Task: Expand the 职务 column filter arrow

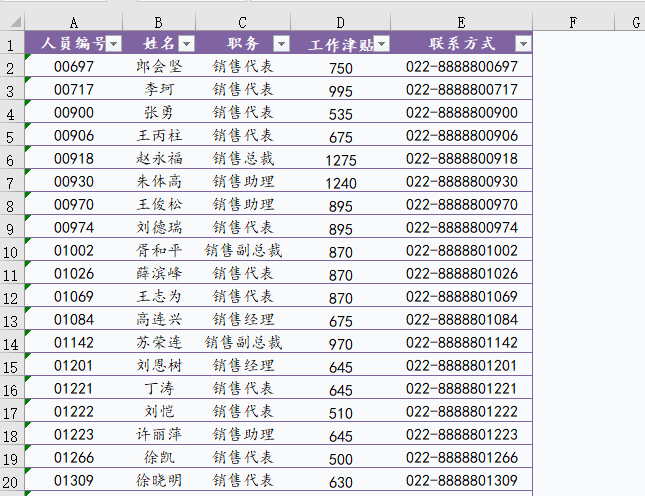Action: (281, 43)
